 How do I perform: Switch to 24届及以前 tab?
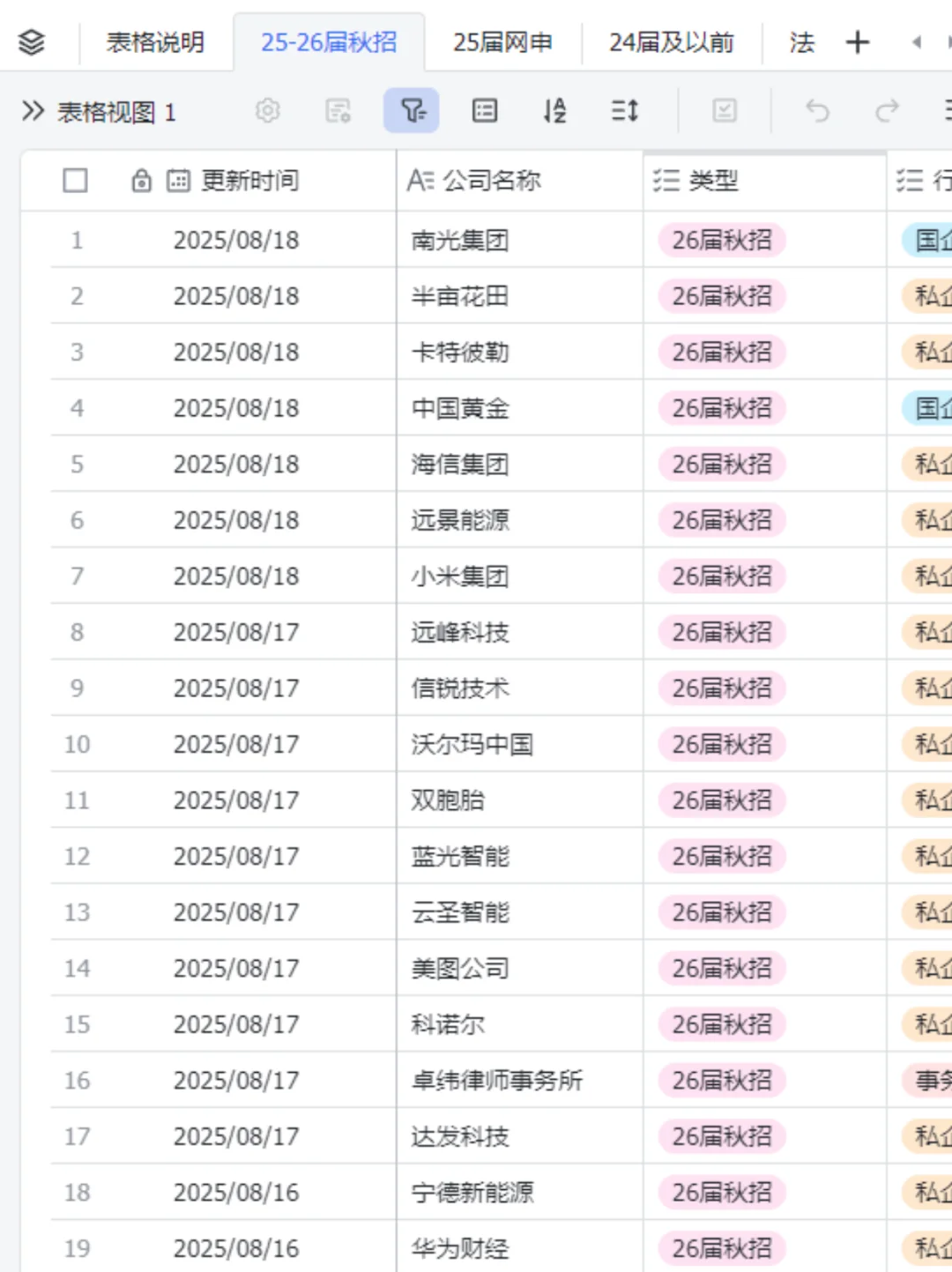(672, 42)
